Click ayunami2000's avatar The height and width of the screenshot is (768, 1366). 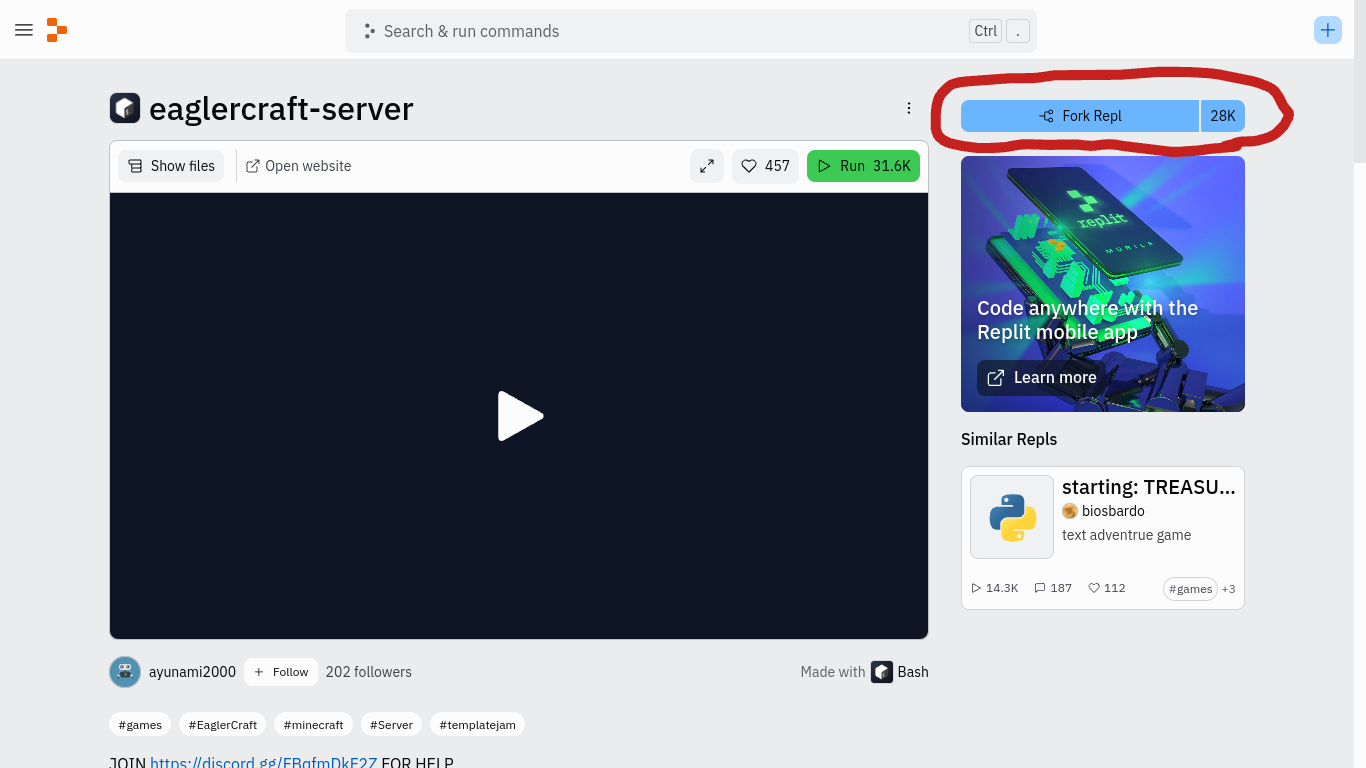click(125, 672)
